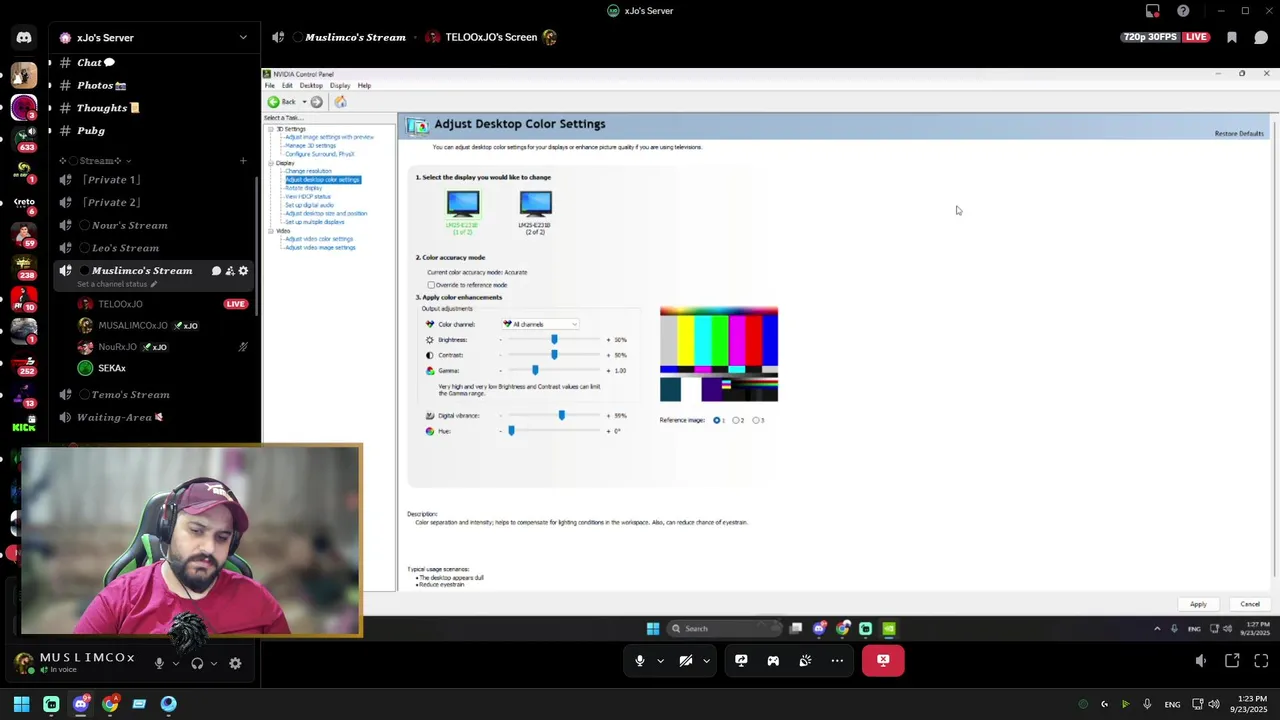The height and width of the screenshot is (720, 1280).
Task: Open Discord user settings gear
Action: pos(235,663)
